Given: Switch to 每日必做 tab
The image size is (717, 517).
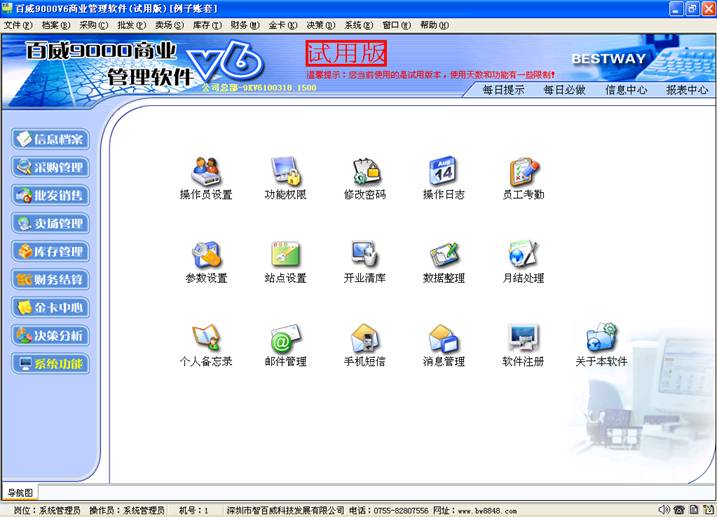Looking at the screenshot, I should 564,90.
